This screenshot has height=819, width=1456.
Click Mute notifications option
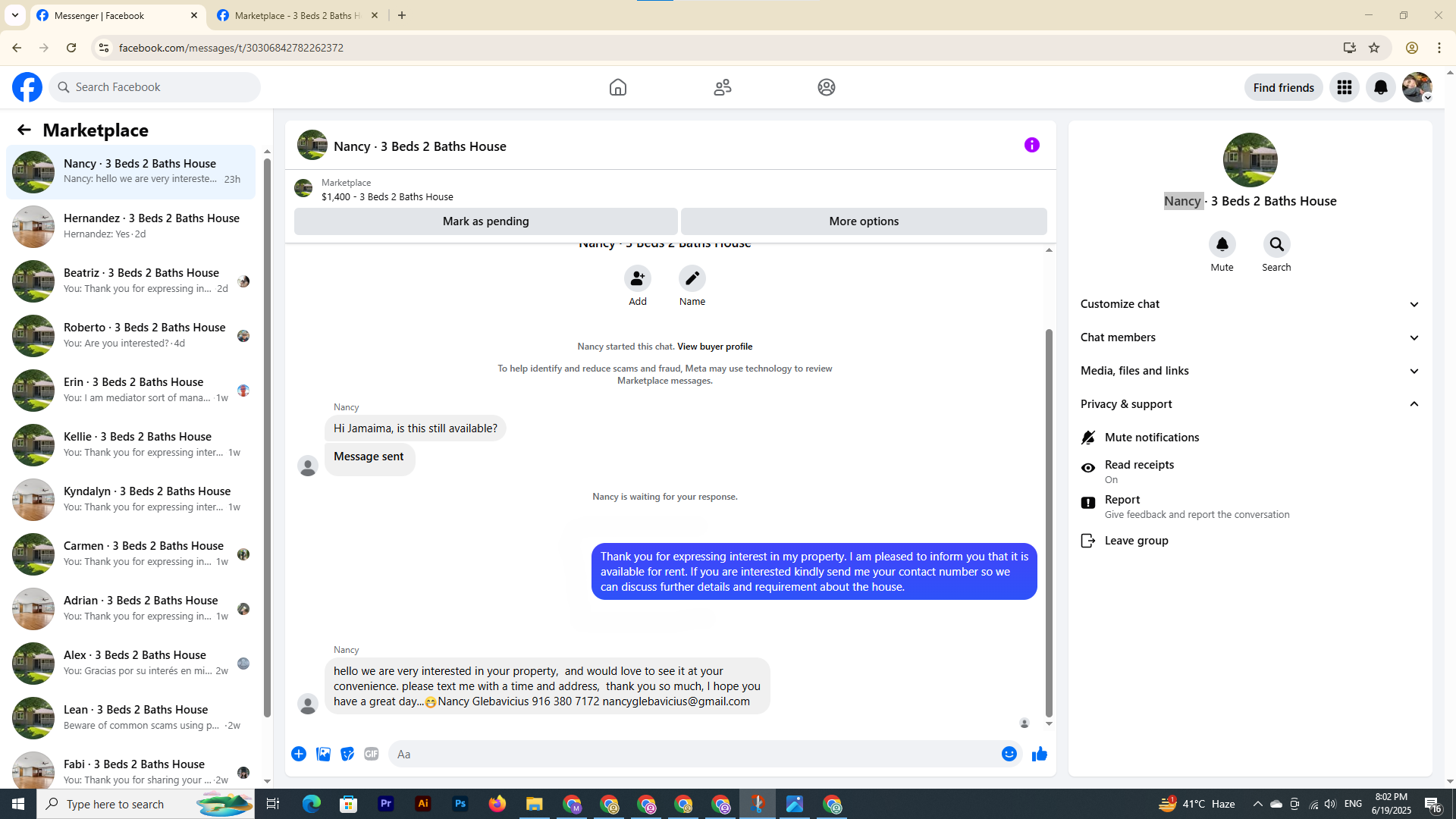pyautogui.click(x=1250, y=438)
